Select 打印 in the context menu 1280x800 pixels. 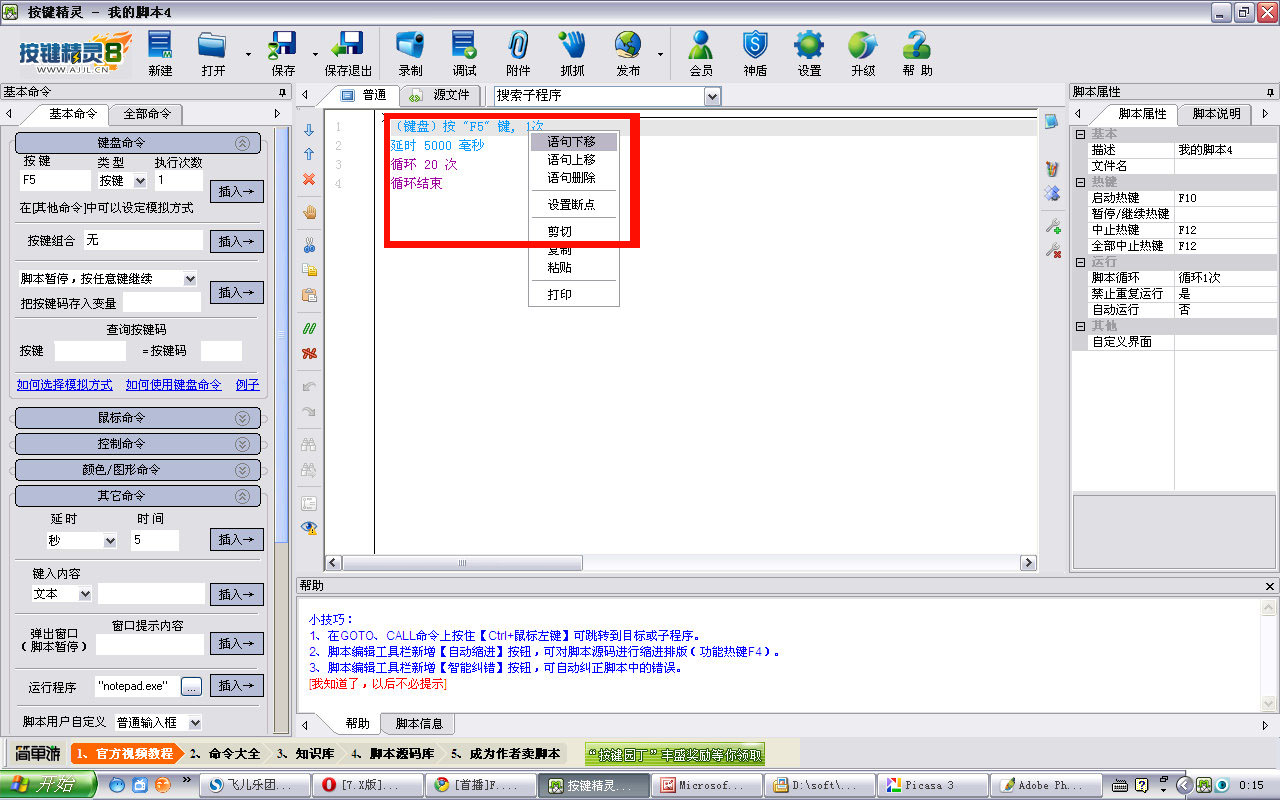574,295
